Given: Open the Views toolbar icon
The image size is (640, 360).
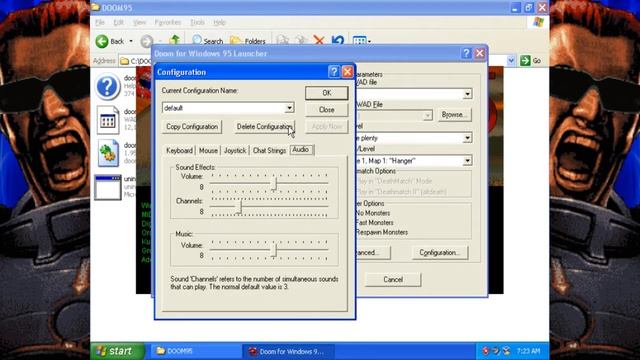Looking at the screenshot, I should (359, 41).
